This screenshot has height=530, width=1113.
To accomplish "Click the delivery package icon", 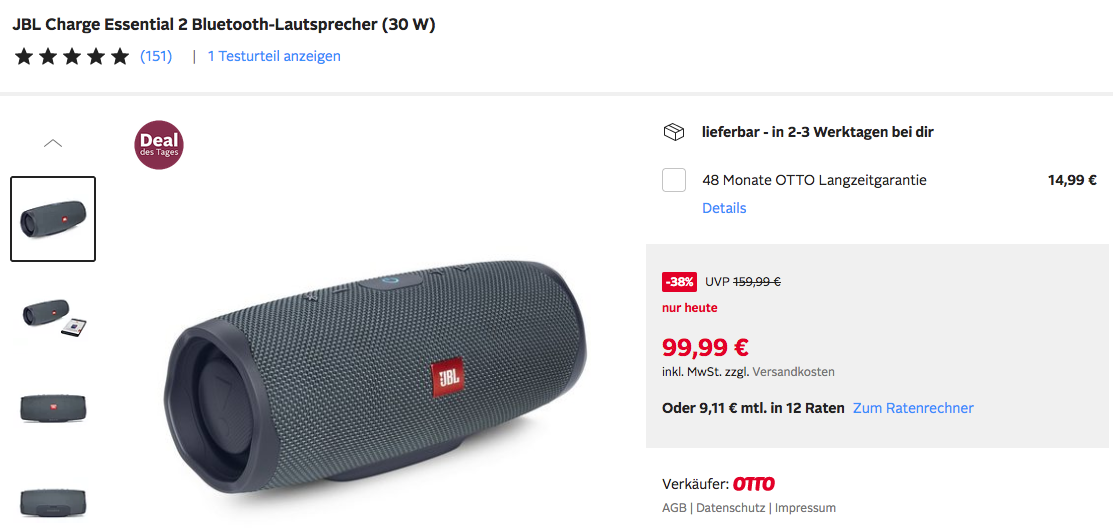I will pos(673,132).
